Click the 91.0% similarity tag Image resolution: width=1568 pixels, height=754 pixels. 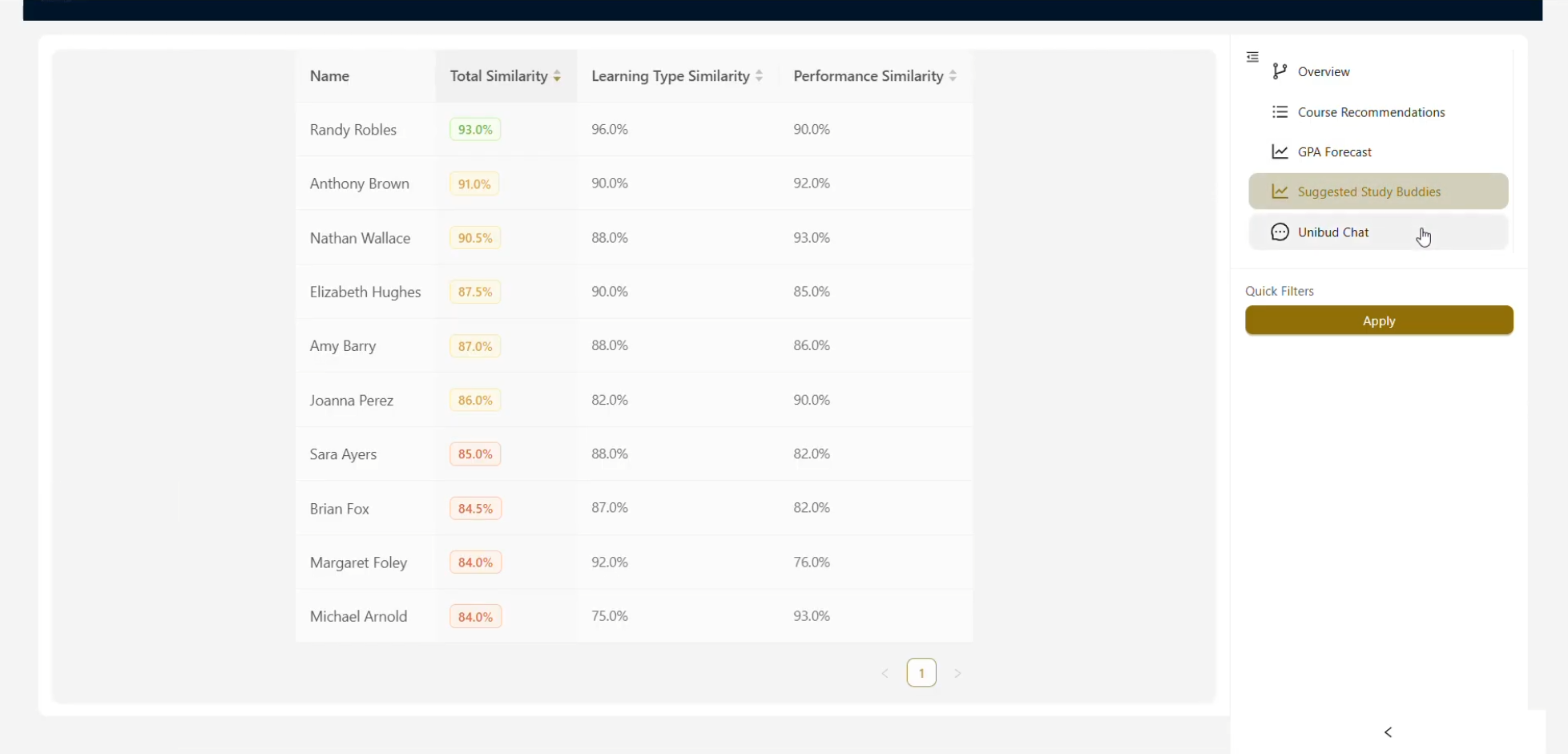pyautogui.click(x=474, y=184)
